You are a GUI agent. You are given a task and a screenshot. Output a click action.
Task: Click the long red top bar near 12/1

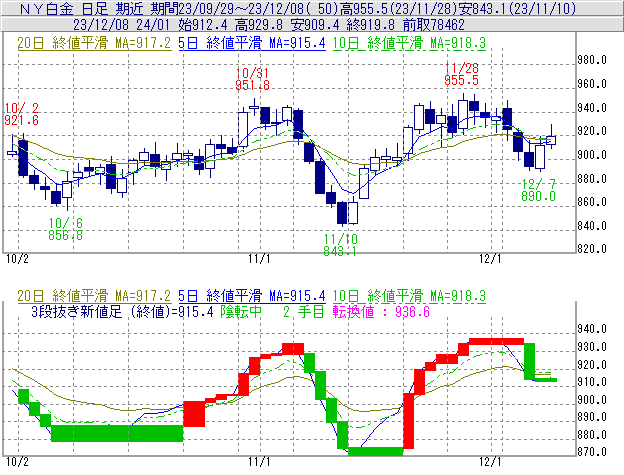496,341
